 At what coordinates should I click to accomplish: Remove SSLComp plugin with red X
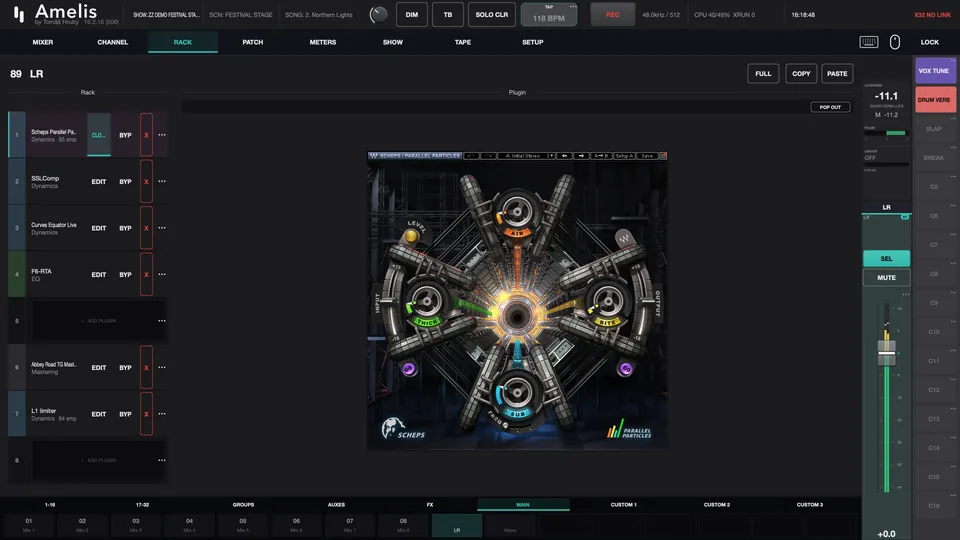point(146,181)
